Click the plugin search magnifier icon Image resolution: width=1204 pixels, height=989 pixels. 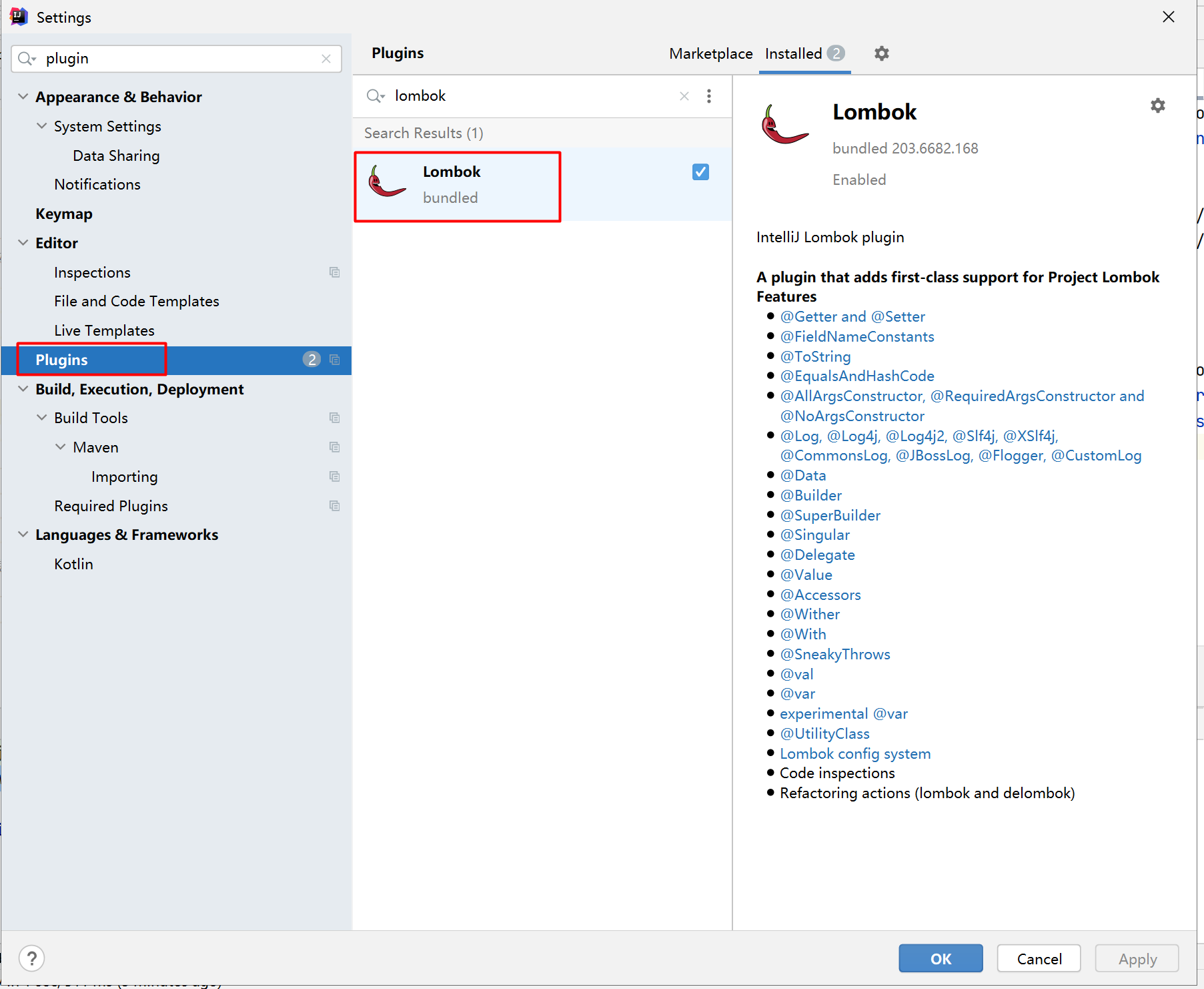(x=376, y=96)
